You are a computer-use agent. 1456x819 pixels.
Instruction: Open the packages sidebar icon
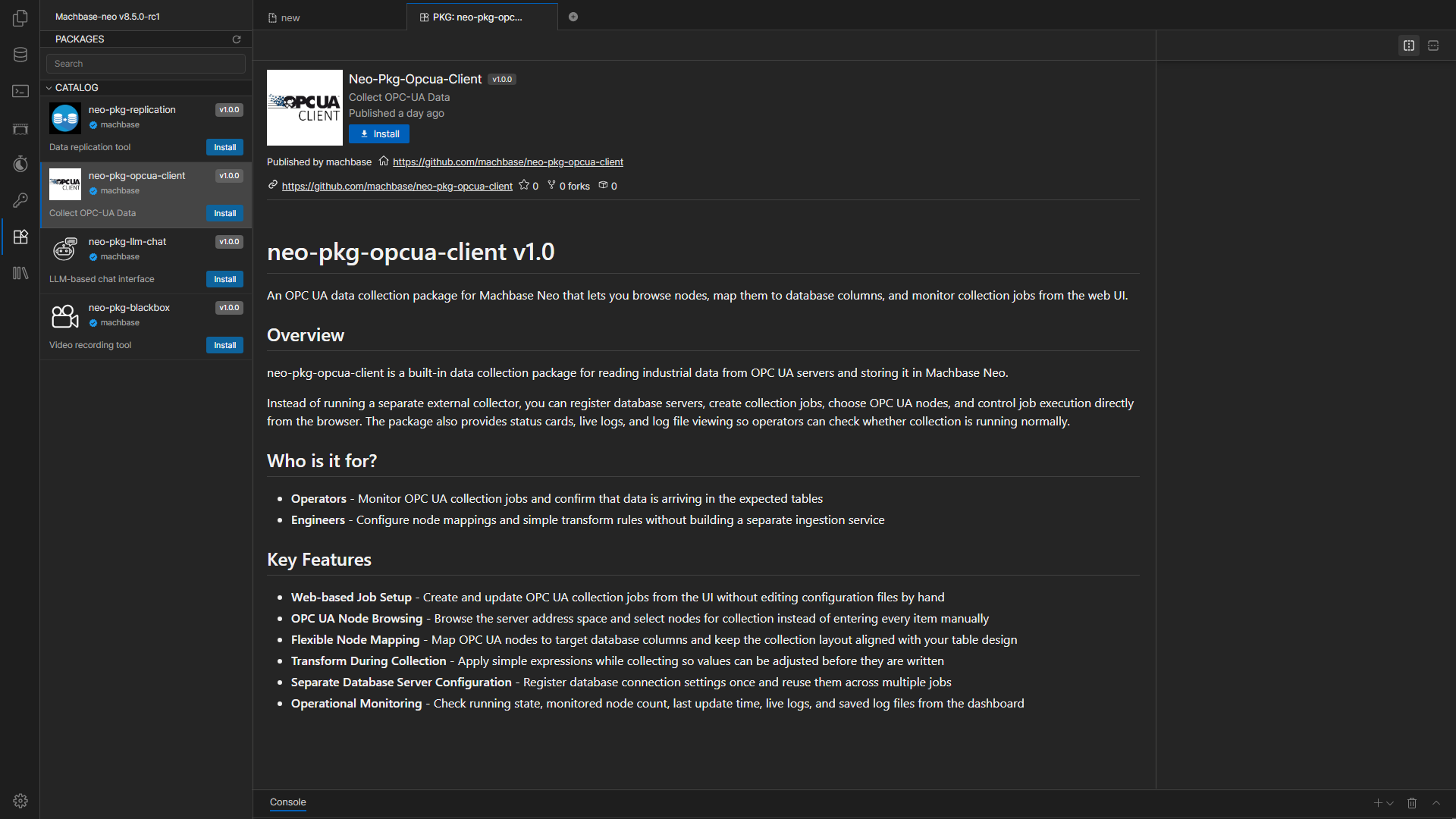tap(20, 237)
